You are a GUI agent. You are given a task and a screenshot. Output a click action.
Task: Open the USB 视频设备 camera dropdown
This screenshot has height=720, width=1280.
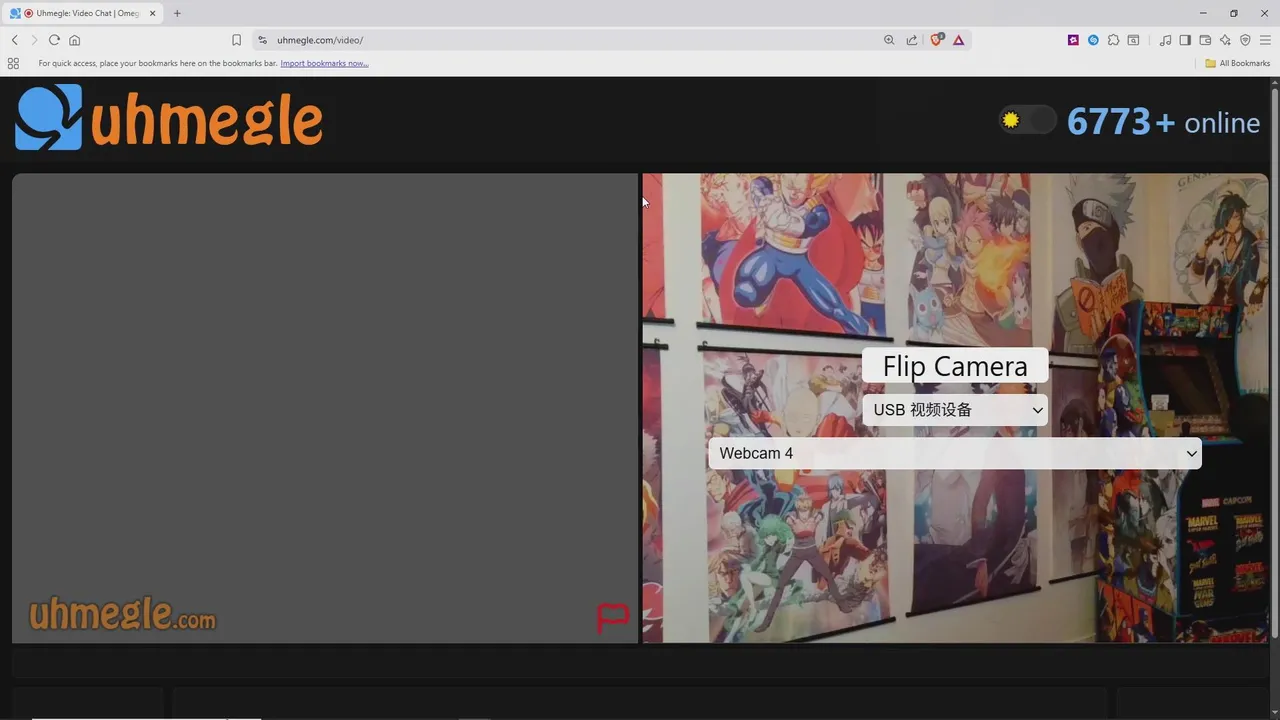pyautogui.click(x=955, y=410)
